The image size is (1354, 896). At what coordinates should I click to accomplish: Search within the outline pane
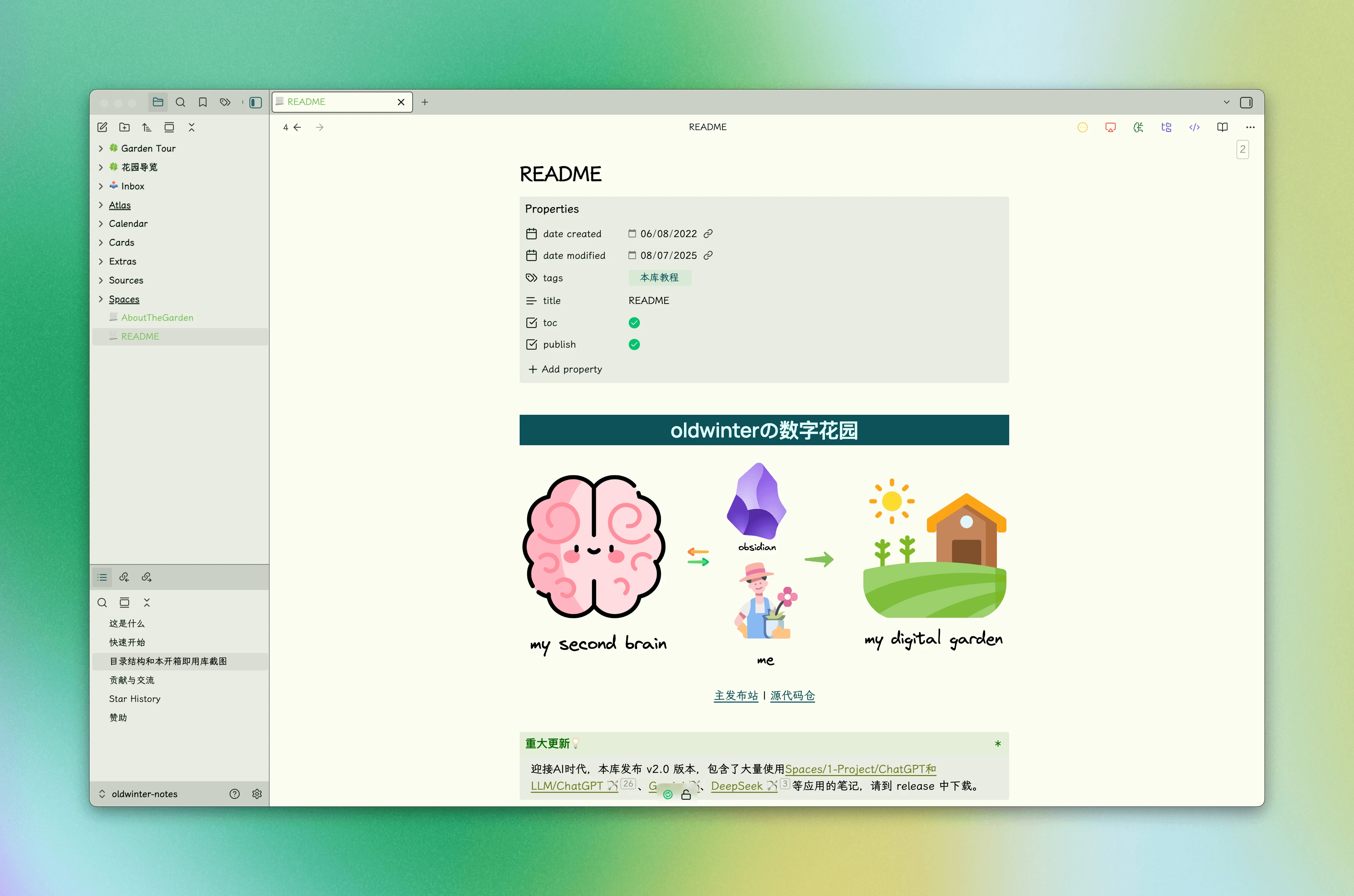coord(102,602)
